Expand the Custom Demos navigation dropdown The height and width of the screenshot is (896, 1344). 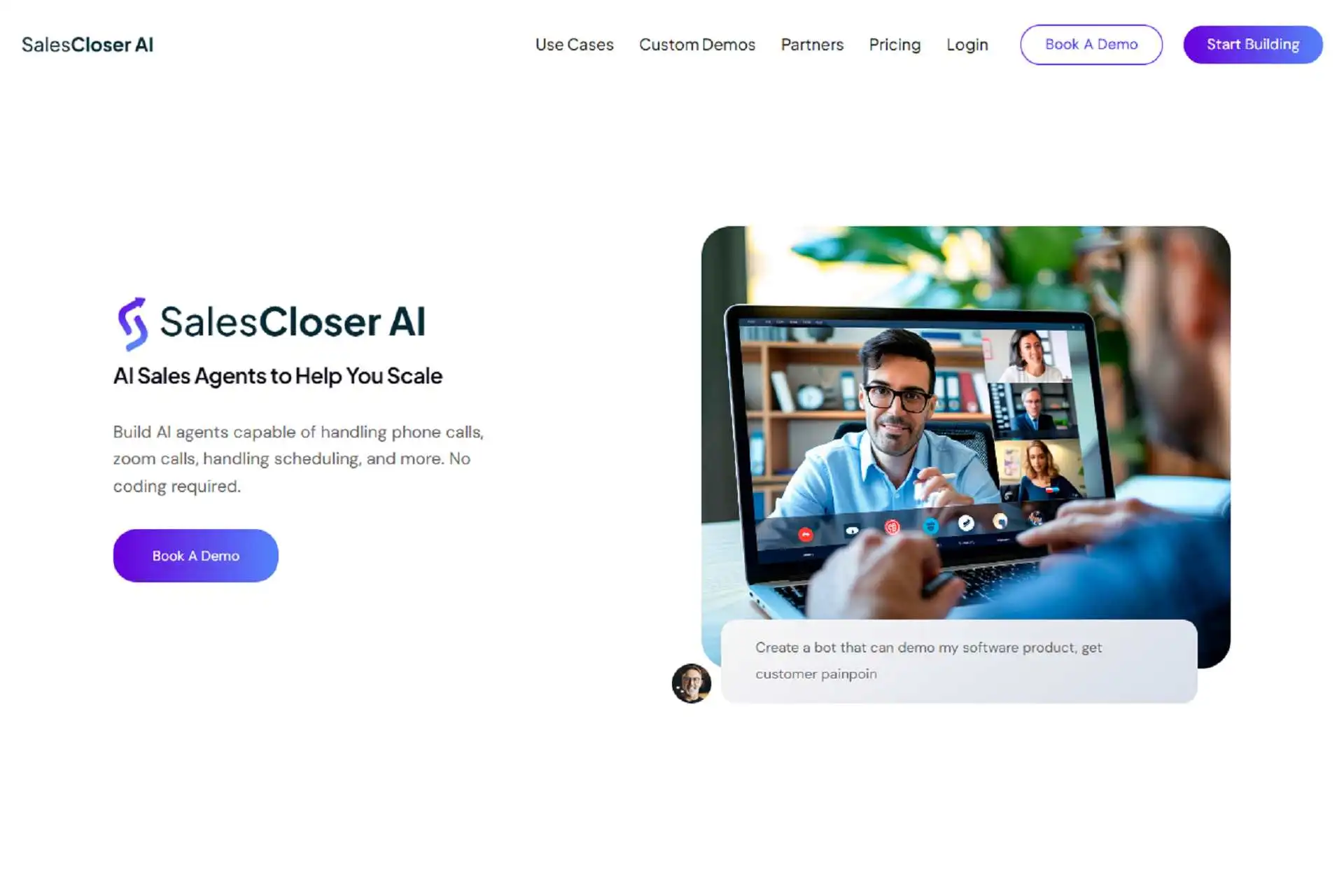click(x=697, y=44)
